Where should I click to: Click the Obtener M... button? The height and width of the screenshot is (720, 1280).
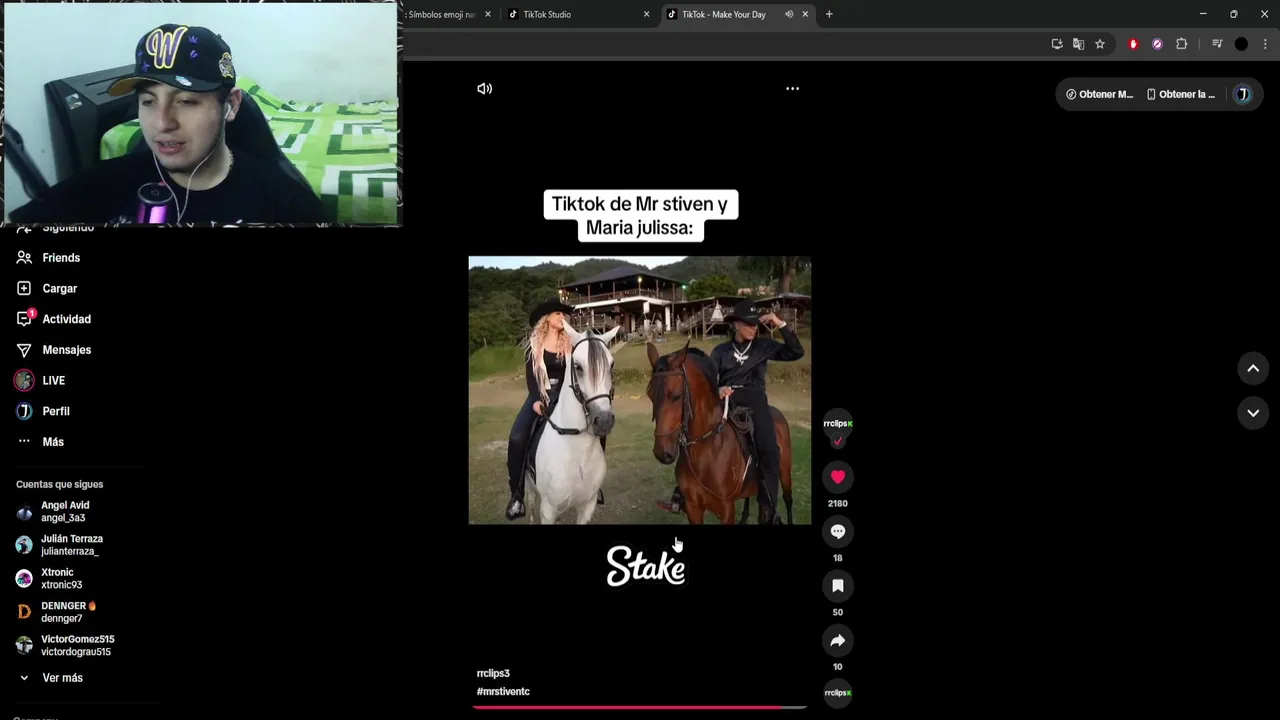tap(1099, 94)
